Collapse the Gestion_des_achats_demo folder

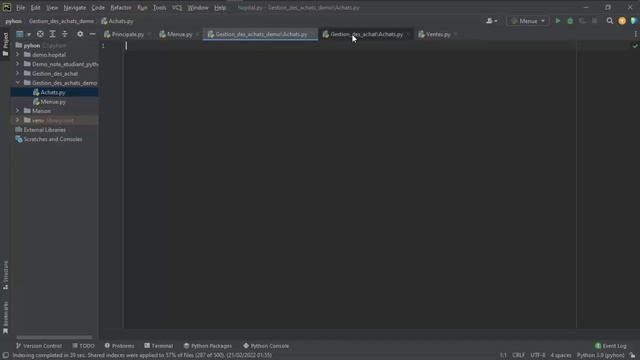[18, 82]
